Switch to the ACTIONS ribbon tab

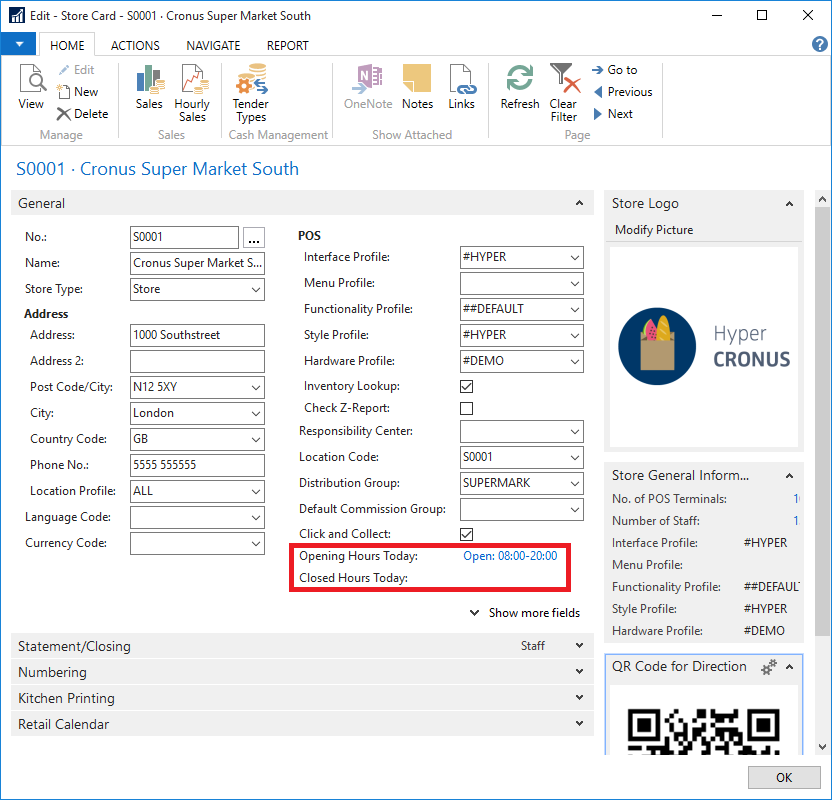click(135, 45)
